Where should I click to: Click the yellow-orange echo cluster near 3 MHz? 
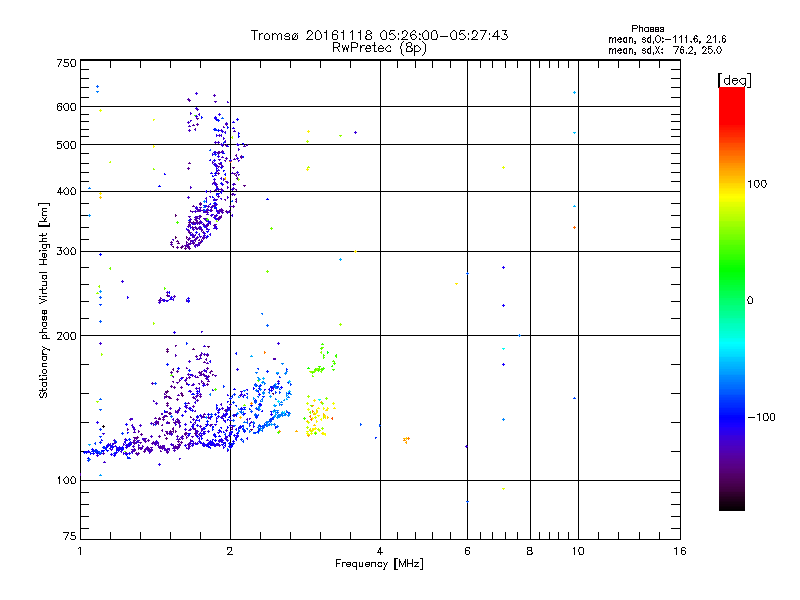319,416
